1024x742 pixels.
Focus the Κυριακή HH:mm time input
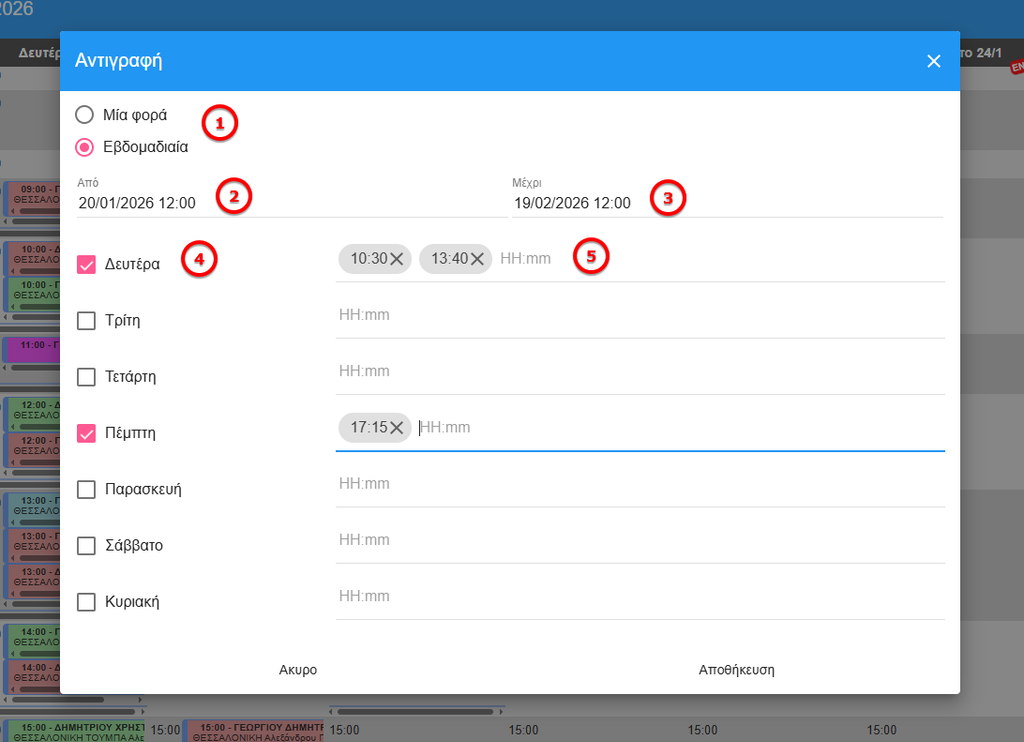tap(640, 596)
